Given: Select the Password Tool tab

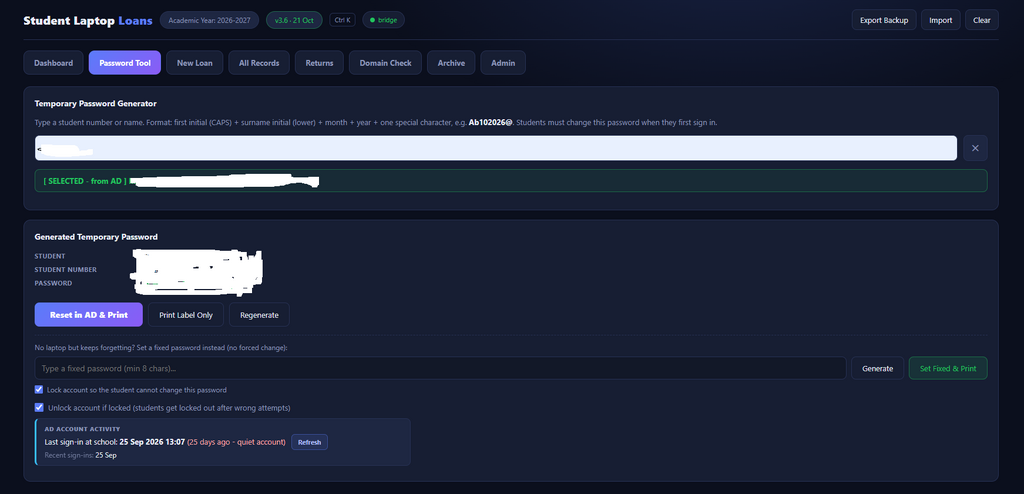Looking at the screenshot, I should coord(125,63).
